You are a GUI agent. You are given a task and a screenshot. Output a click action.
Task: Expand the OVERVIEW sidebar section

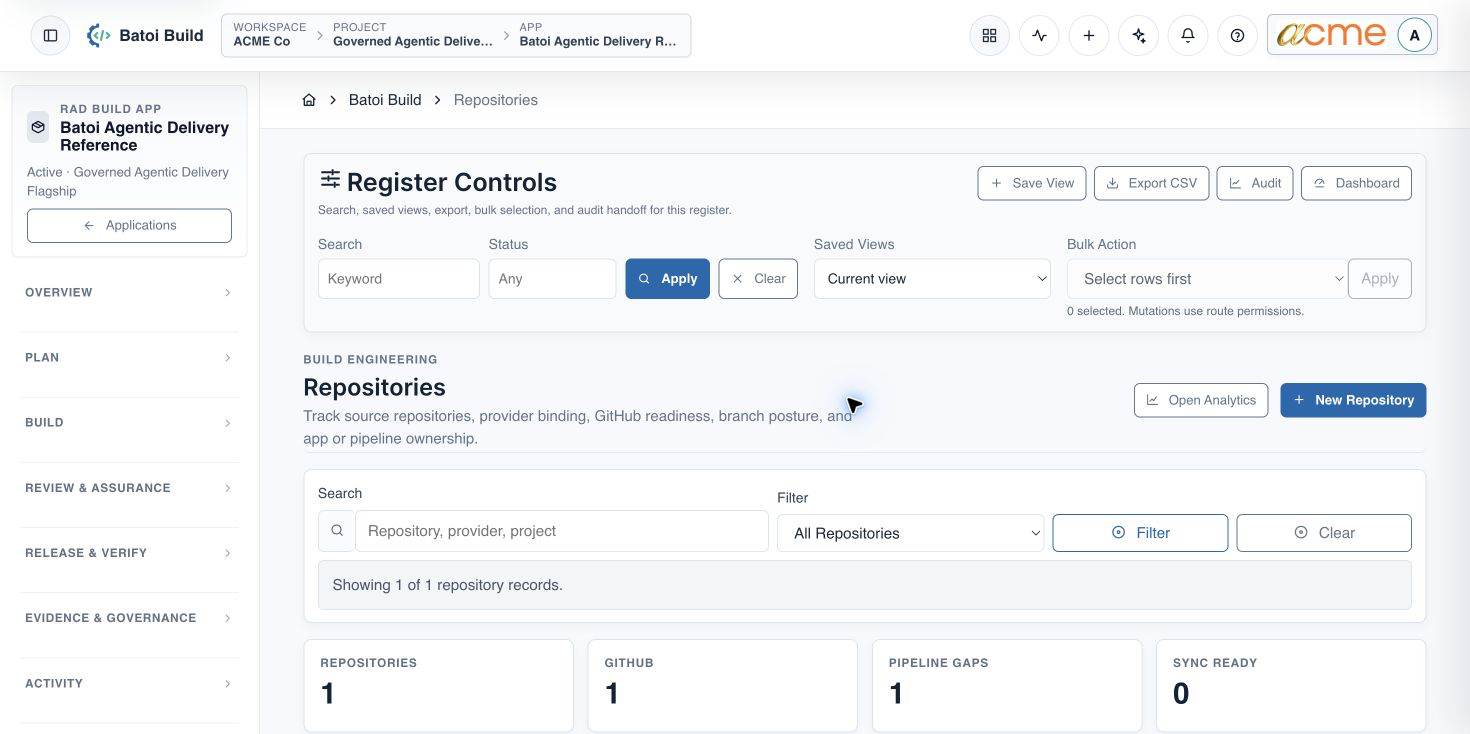click(x=129, y=293)
